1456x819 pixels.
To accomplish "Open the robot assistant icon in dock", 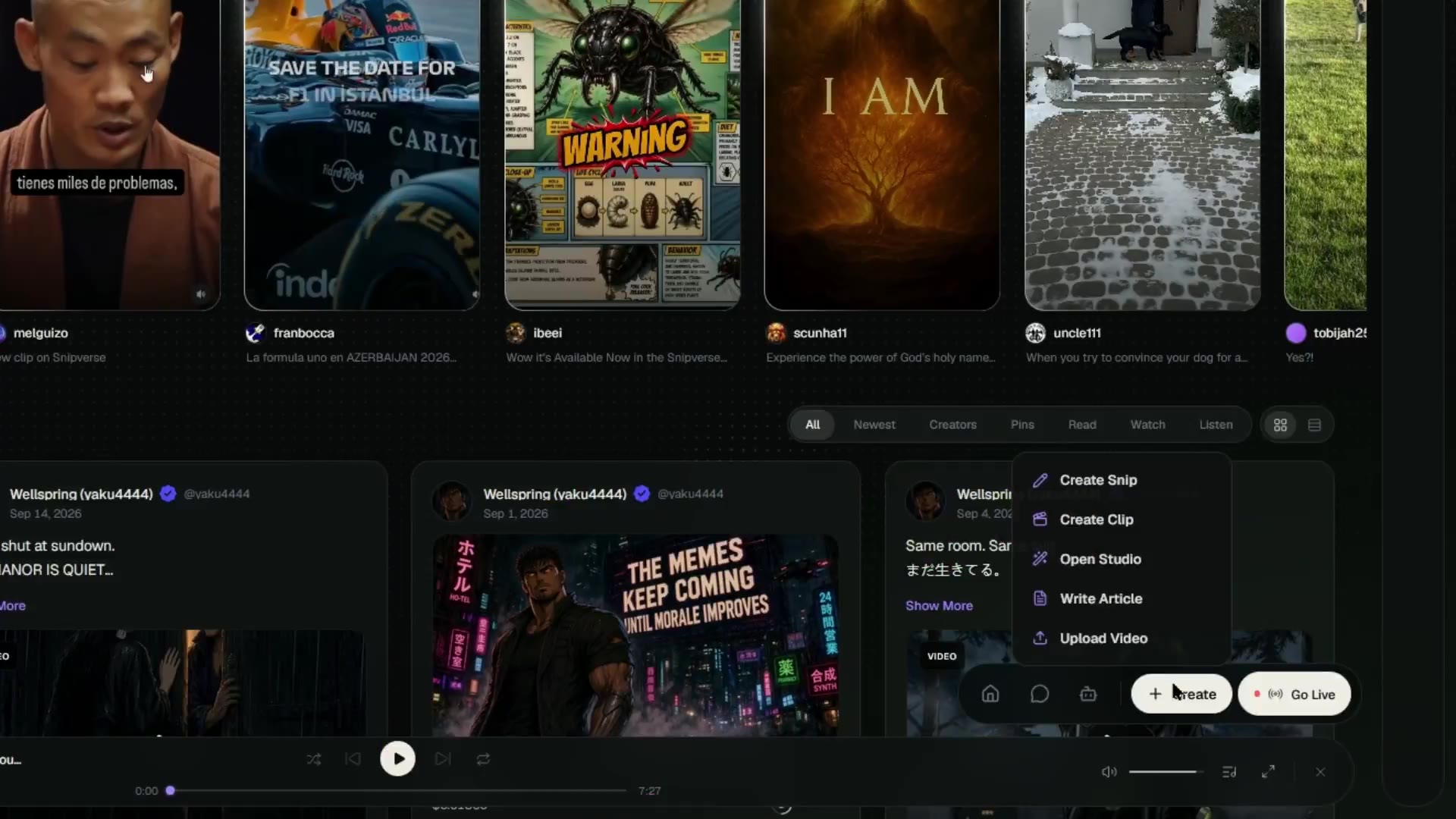I will tap(1088, 694).
